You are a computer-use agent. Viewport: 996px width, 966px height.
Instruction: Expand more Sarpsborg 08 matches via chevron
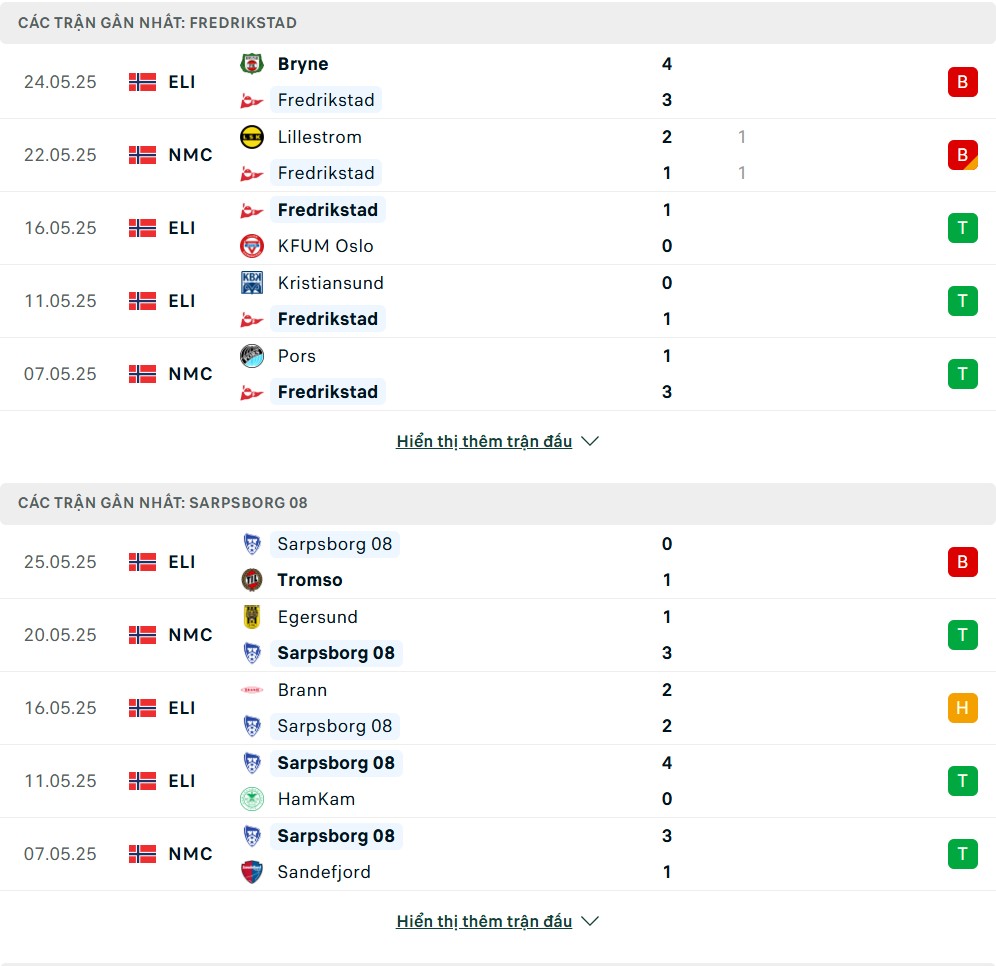[590, 921]
